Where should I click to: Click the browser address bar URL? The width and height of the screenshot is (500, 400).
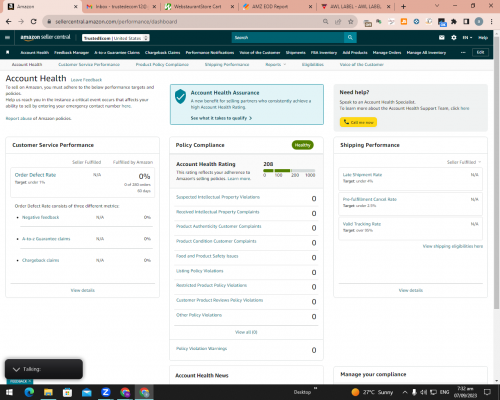click(116, 22)
